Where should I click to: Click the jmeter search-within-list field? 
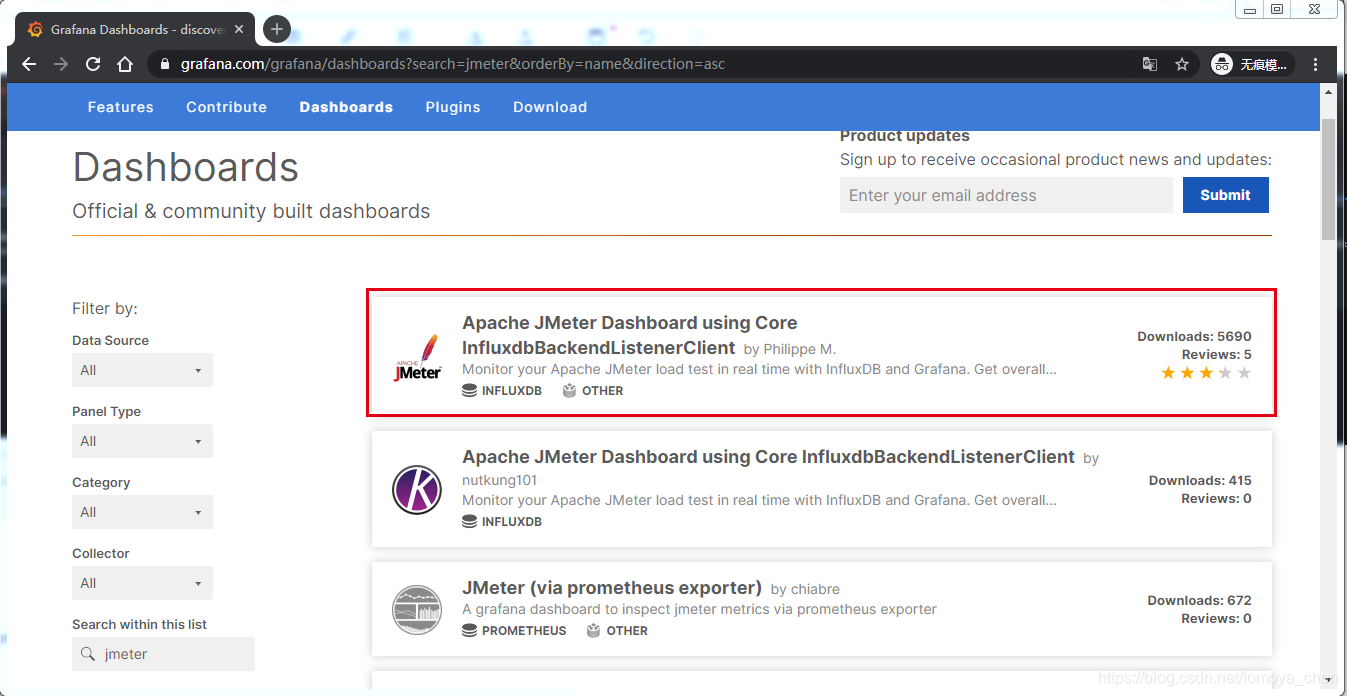pos(163,654)
